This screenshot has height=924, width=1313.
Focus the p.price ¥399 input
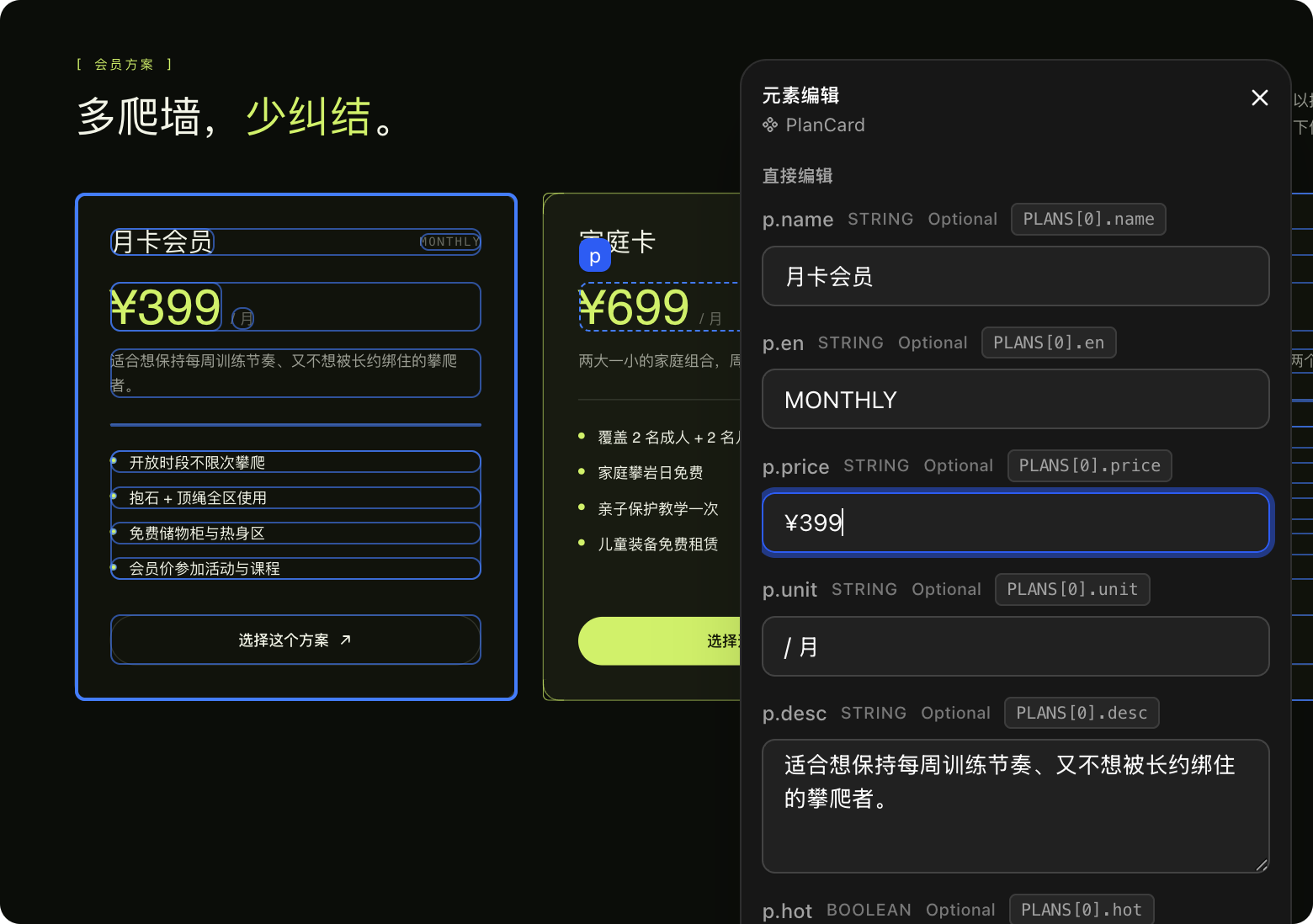[x=1015, y=523]
